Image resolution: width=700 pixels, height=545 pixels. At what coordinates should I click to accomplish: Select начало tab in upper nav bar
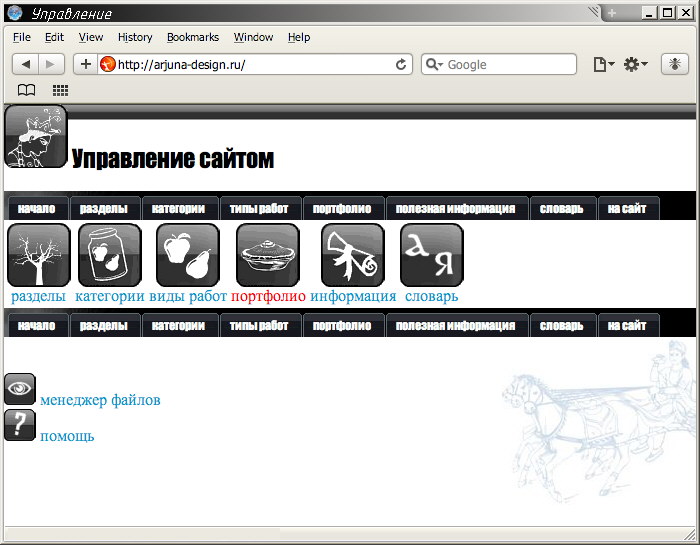37,208
